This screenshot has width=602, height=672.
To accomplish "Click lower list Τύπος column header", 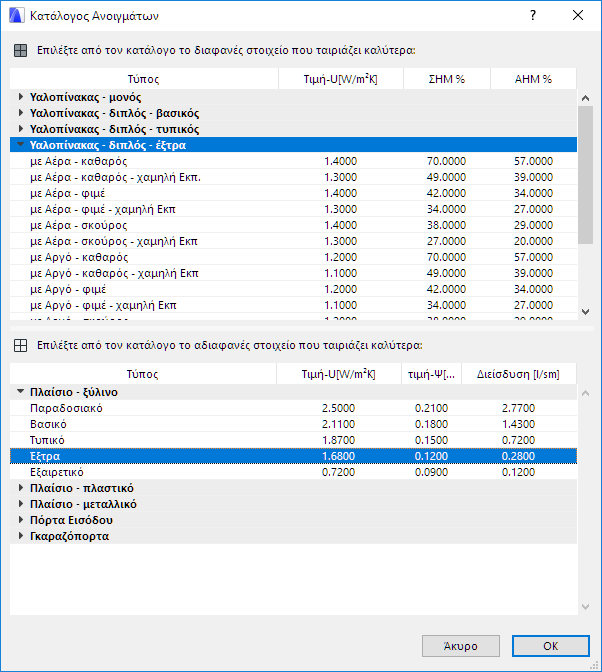I will (x=143, y=374).
